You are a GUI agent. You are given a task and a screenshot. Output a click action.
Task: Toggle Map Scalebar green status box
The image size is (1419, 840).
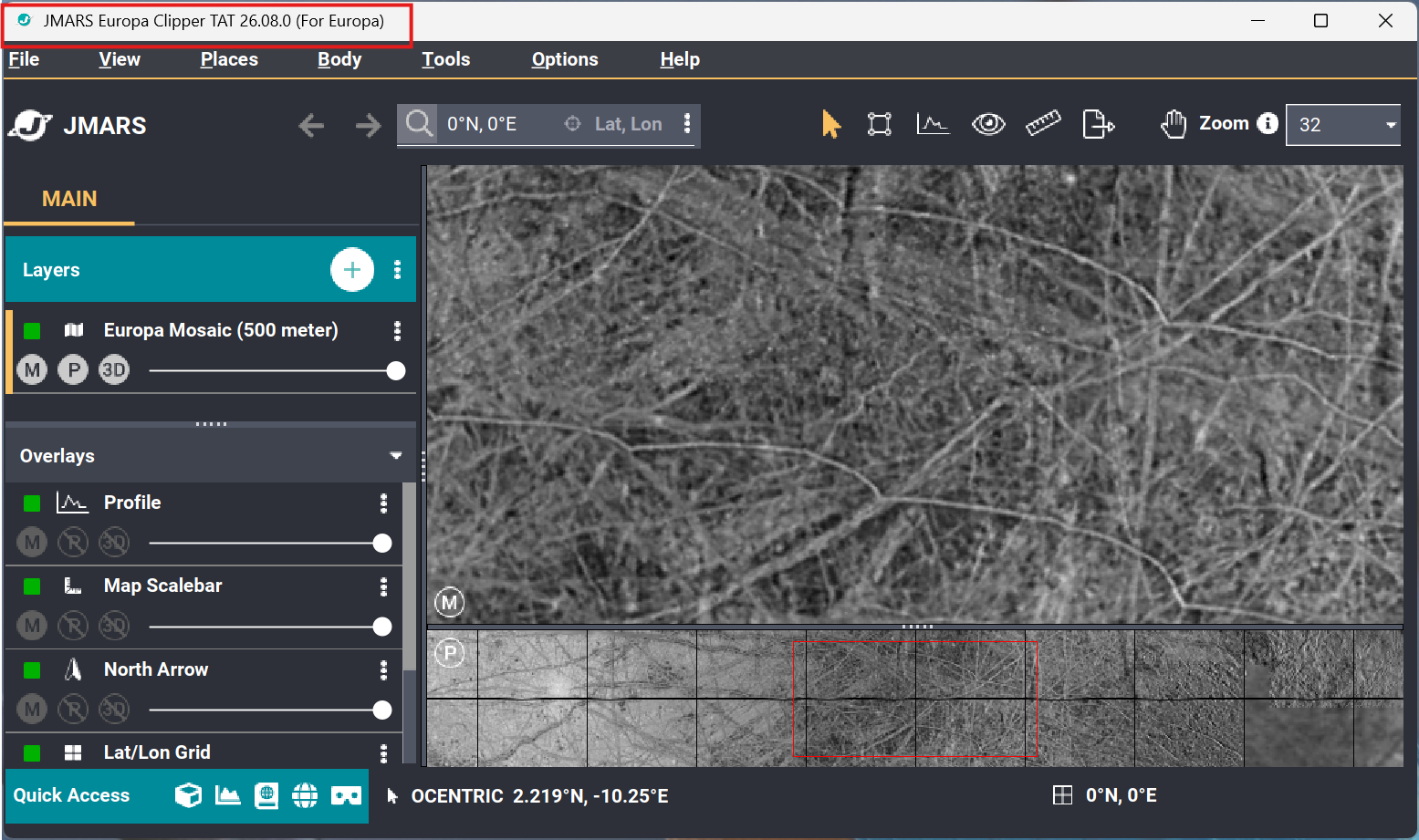tap(32, 586)
